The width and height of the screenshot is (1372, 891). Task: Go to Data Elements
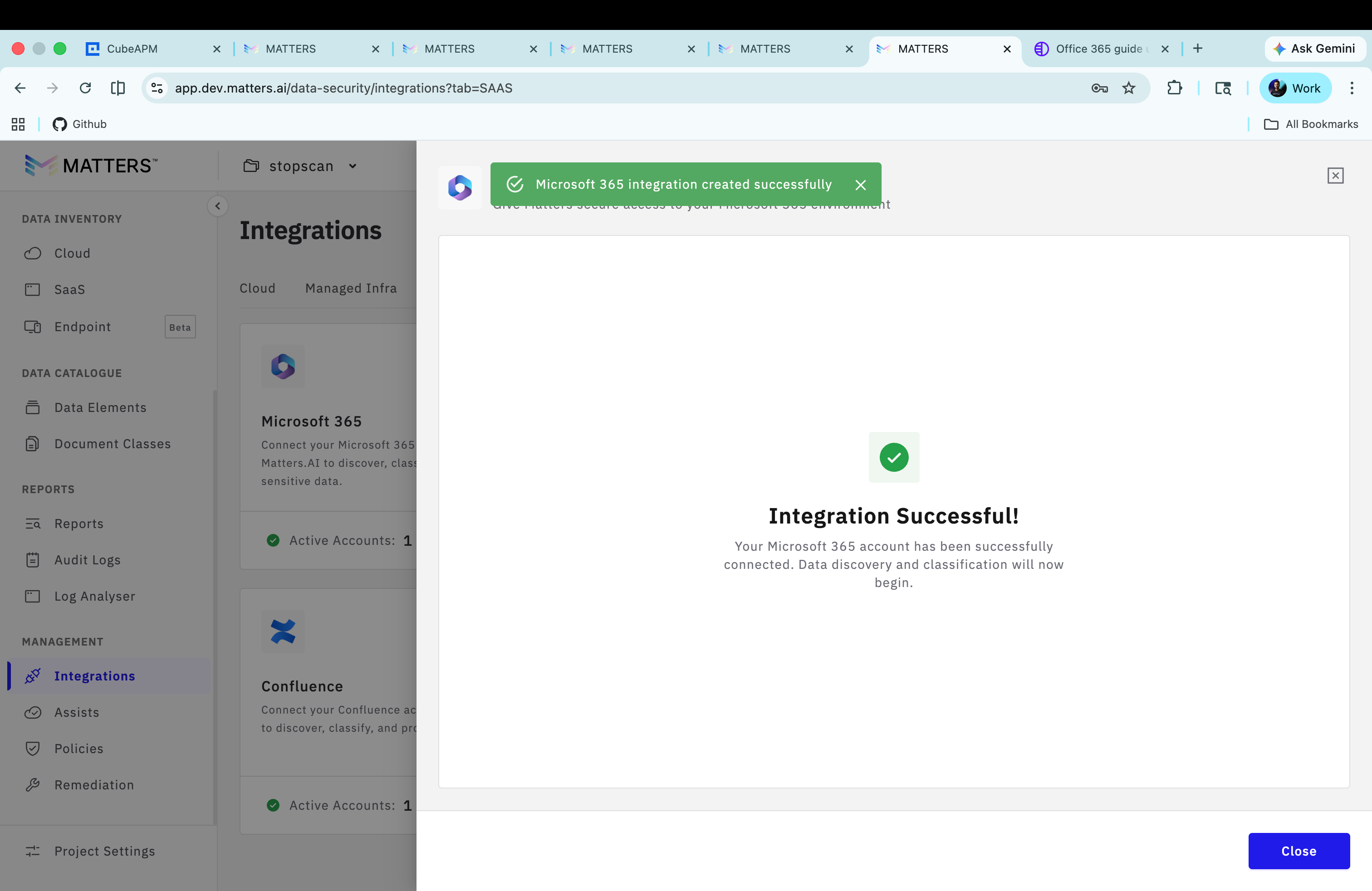click(x=100, y=407)
